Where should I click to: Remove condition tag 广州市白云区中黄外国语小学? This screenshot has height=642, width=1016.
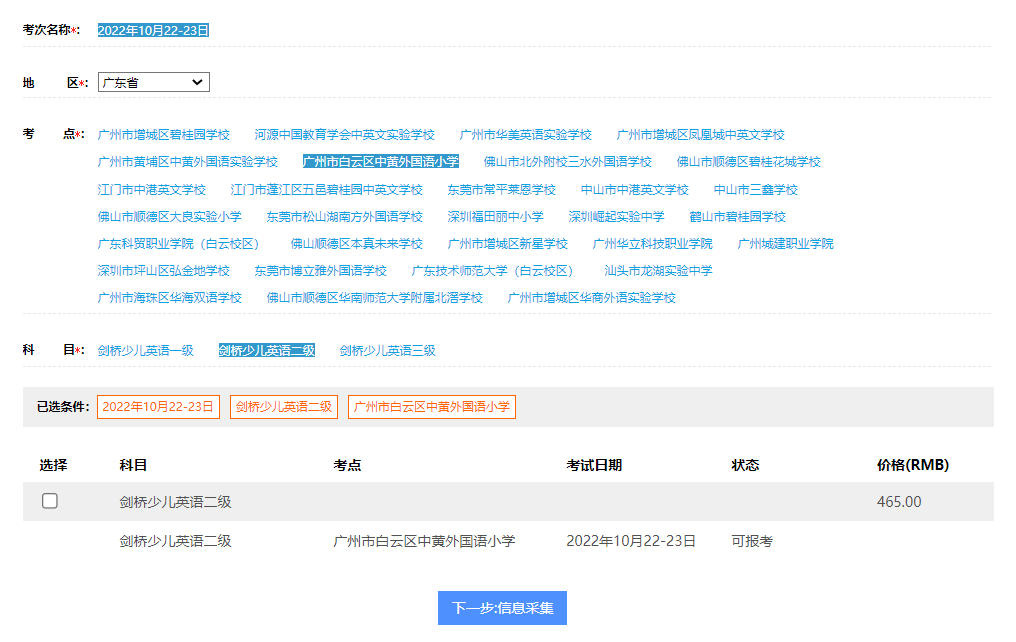pyautogui.click(x=432, y=407)
